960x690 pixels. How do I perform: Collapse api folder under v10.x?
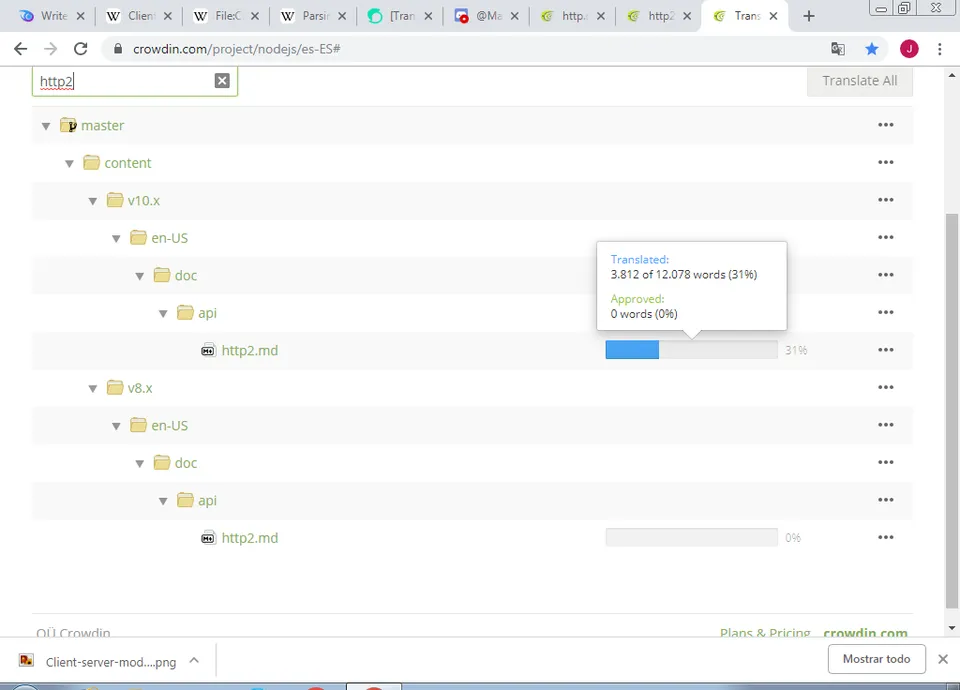pos(163,313)
